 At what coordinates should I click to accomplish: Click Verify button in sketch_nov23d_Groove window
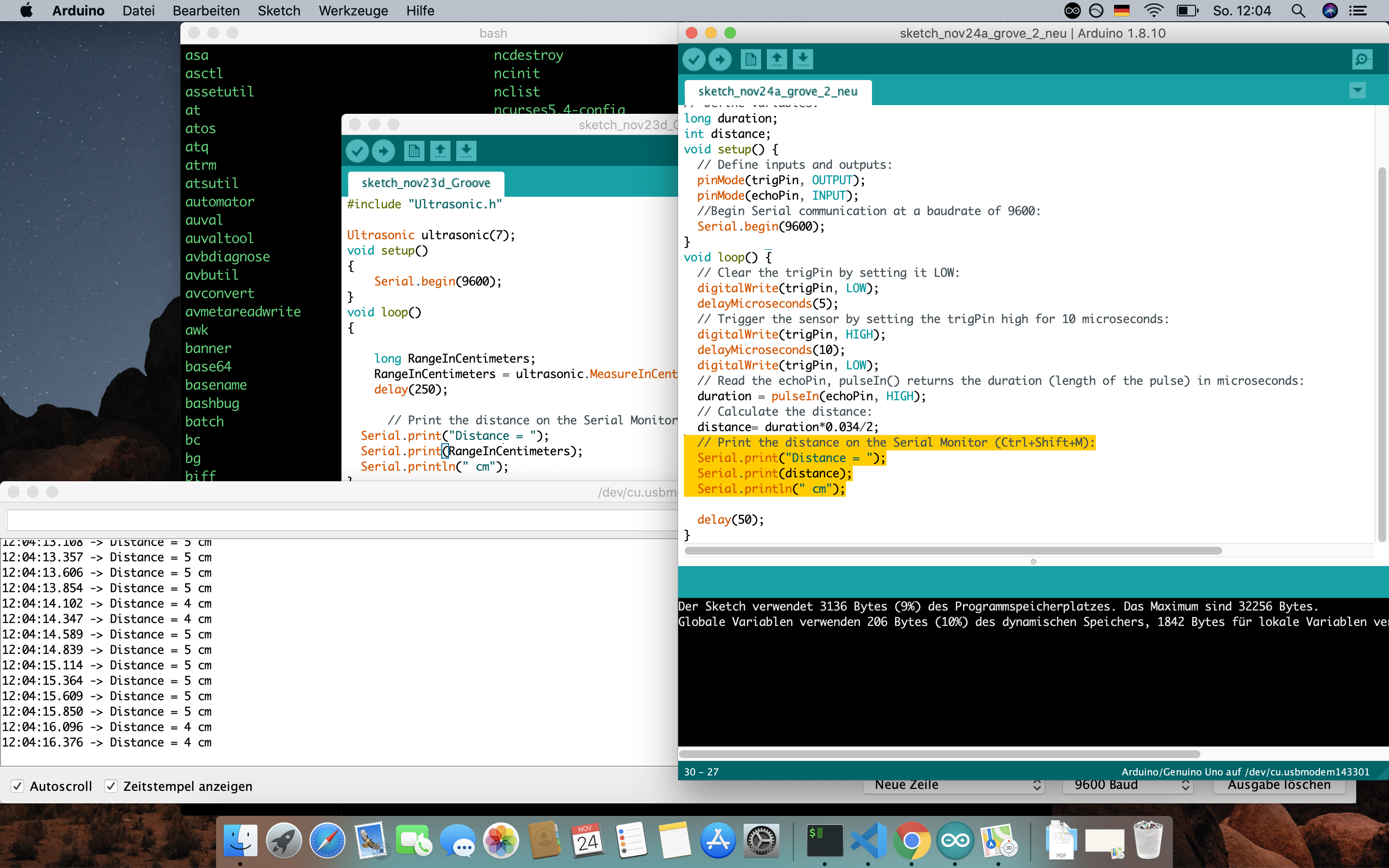coord(357,151)
